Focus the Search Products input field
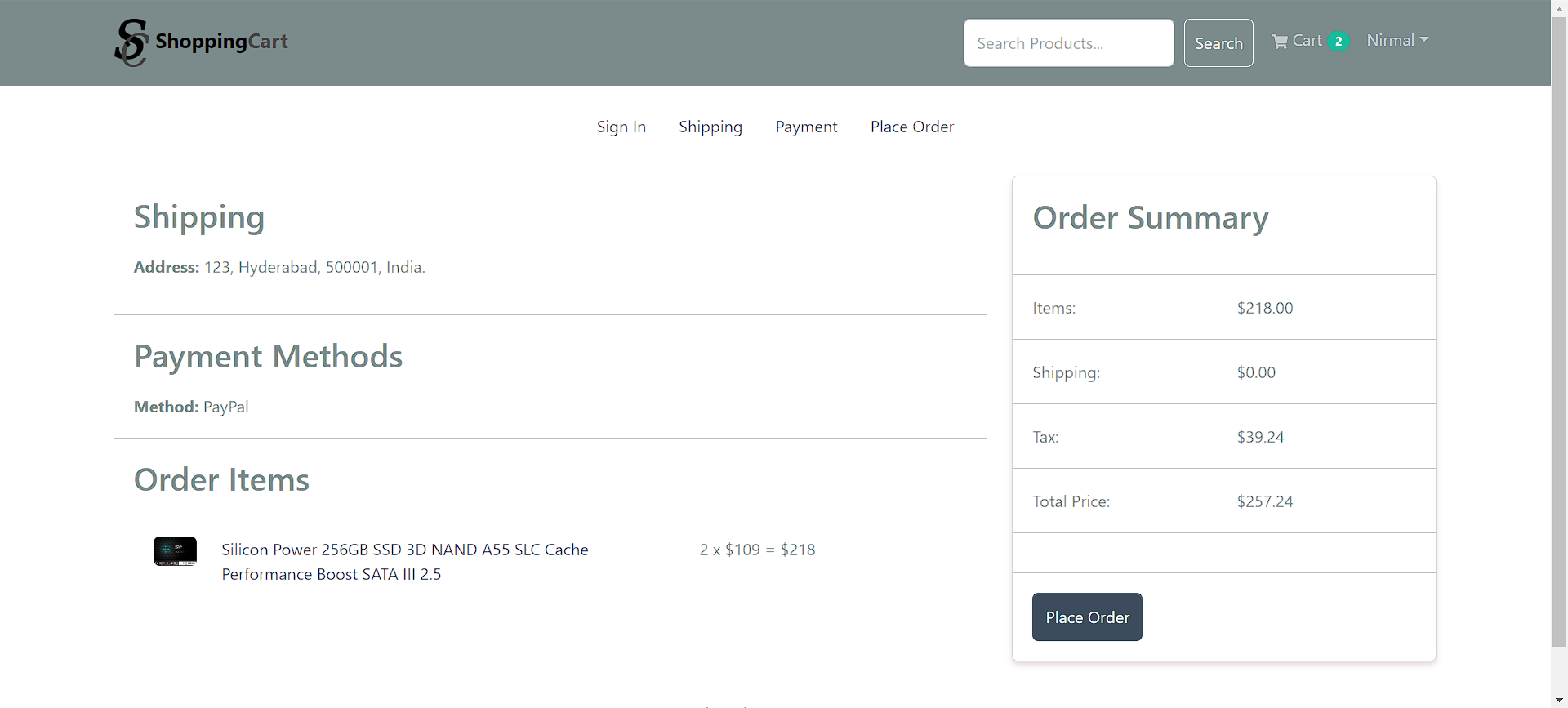1568x708 pixels. [1067, 43]
